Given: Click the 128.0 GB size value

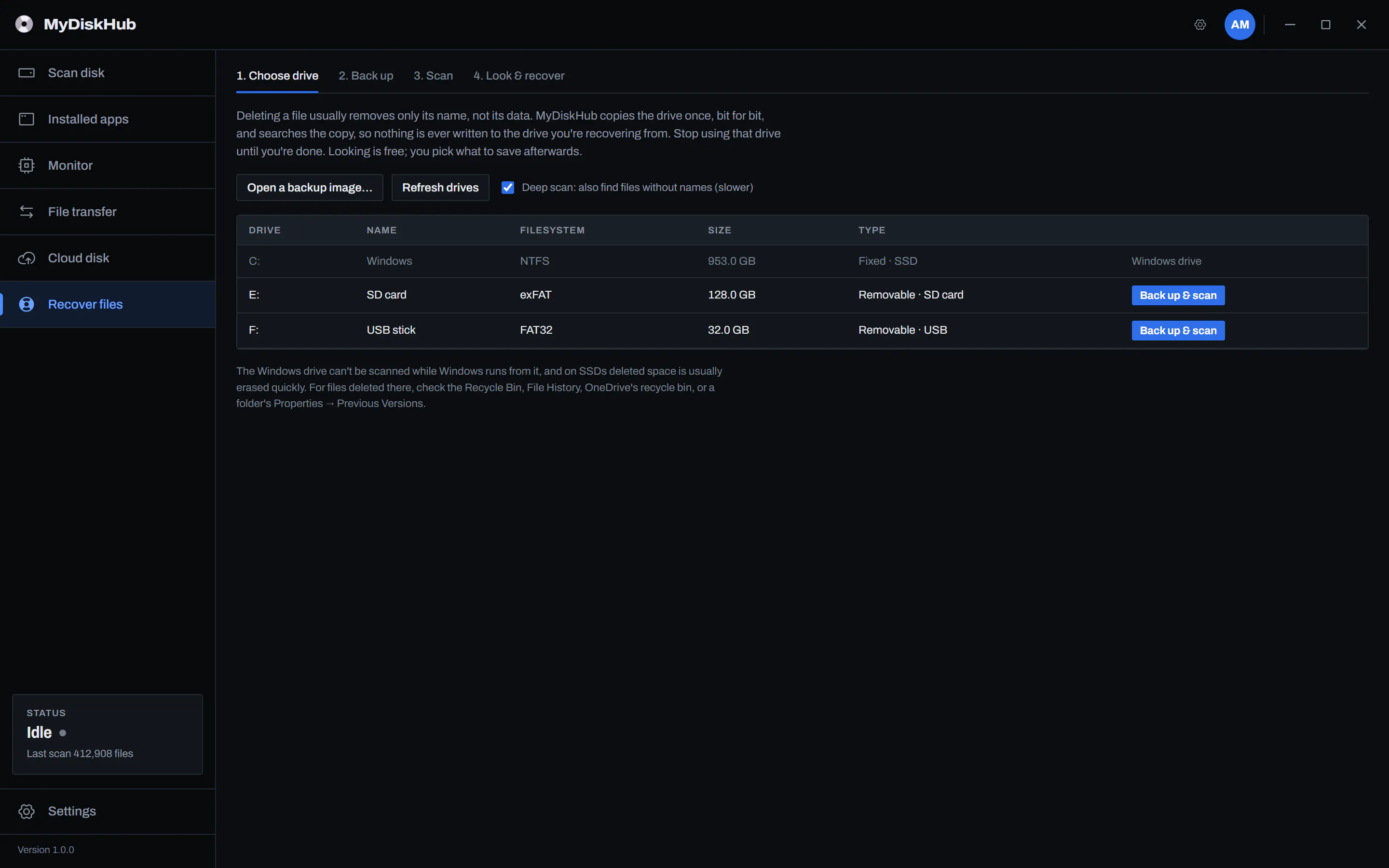Looking at the screenshot, I should click(731, 295).
